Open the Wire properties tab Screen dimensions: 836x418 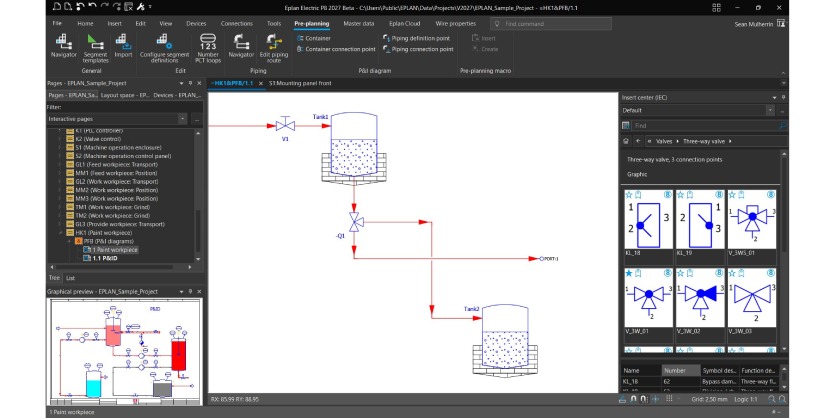click(455, 23)
